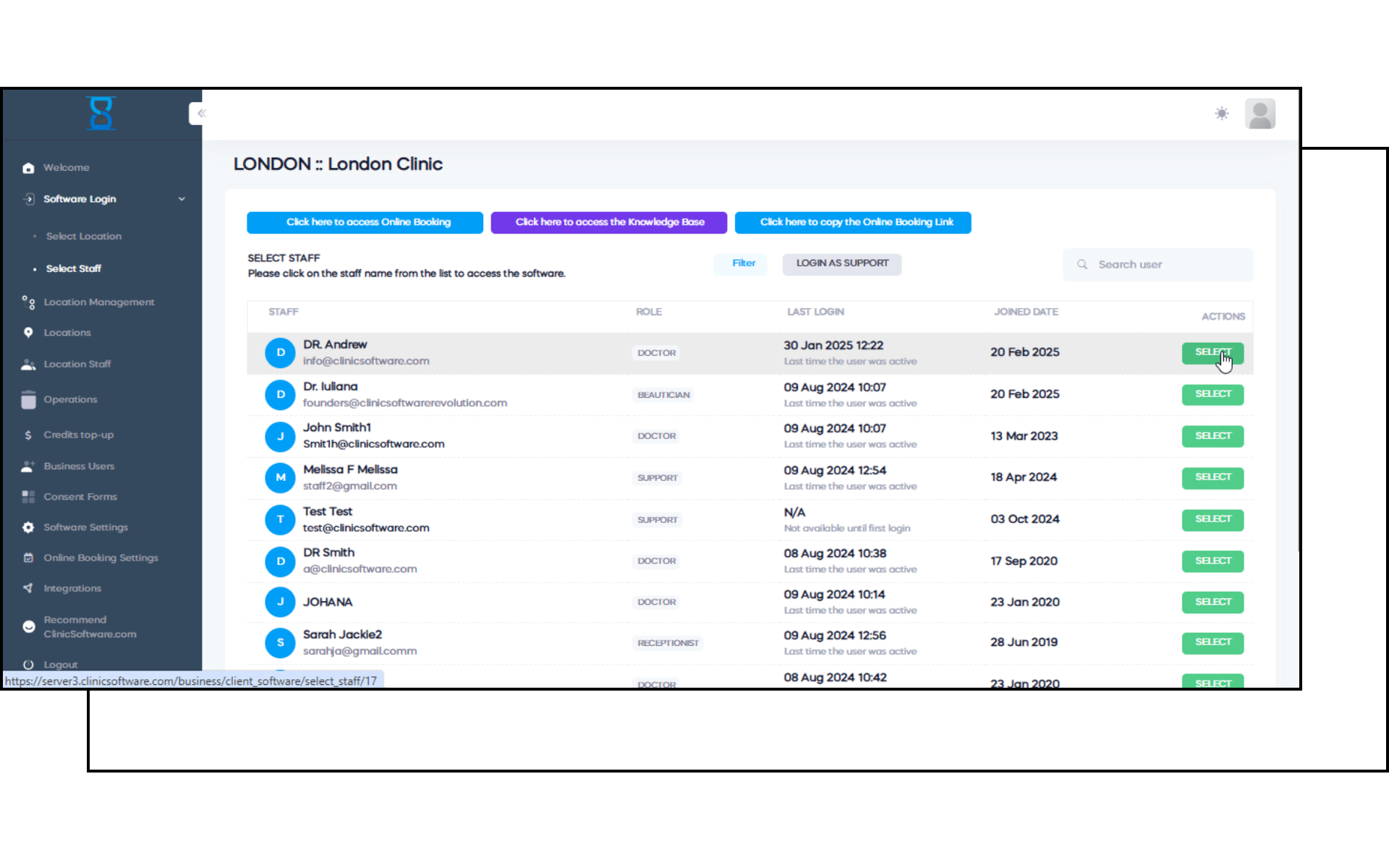
Task: Open the user profile avatar
Action: click(1260, 114)
